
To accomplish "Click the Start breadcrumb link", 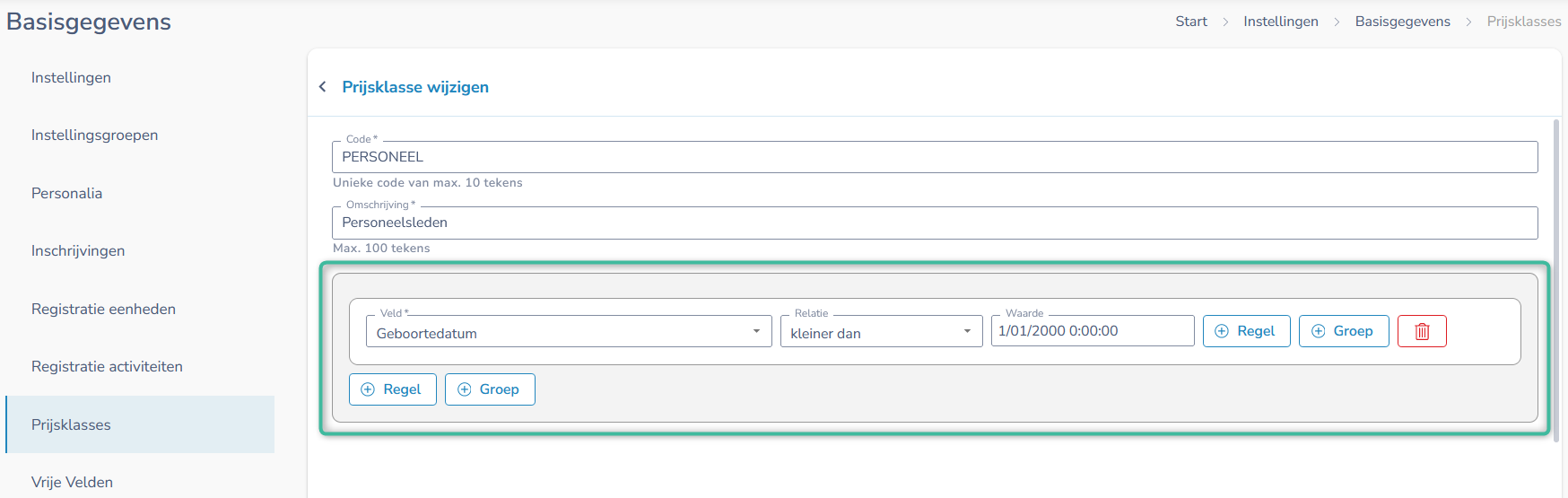I will pos(1191,22).
